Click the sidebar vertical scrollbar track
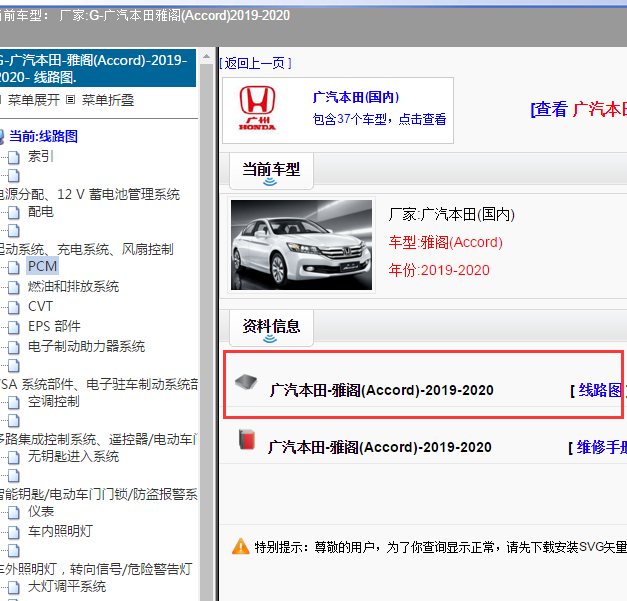627x601 pixels. 206,332
